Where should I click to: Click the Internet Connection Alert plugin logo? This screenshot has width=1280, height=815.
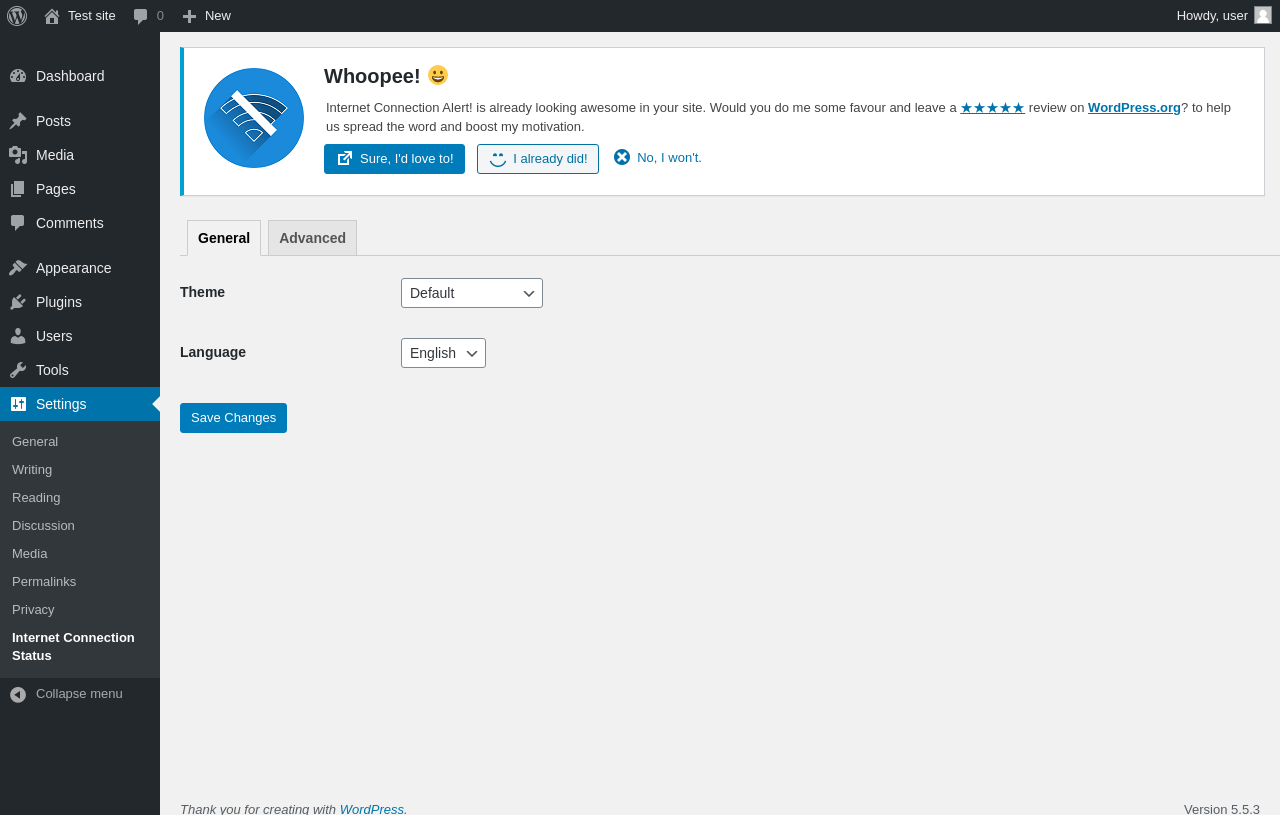(254, 118)
